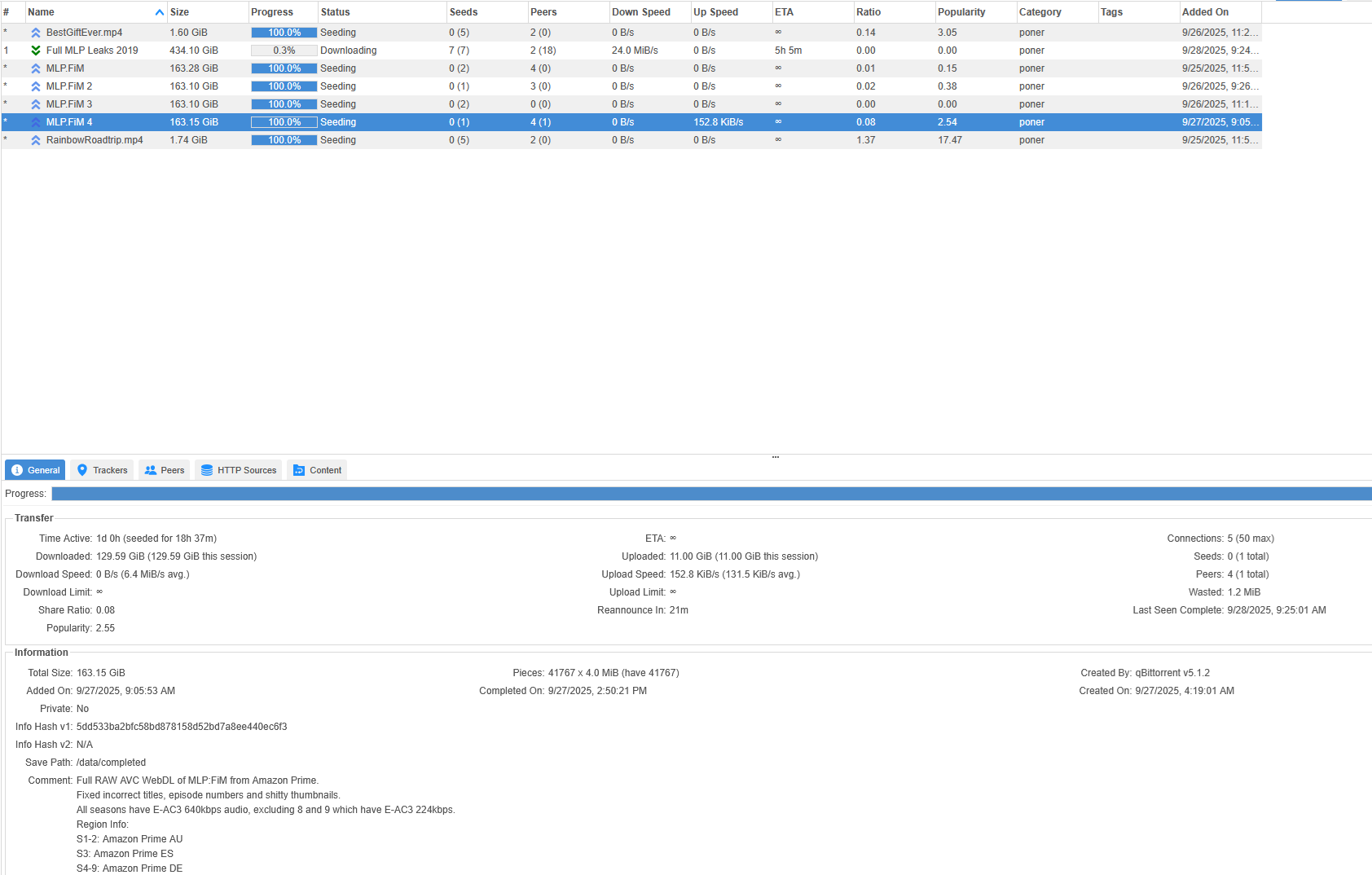This screenshot has width=1372, height=875.
Task: Select the Full MLP Leaks 2019 torrent
Action: click(631, 51)
